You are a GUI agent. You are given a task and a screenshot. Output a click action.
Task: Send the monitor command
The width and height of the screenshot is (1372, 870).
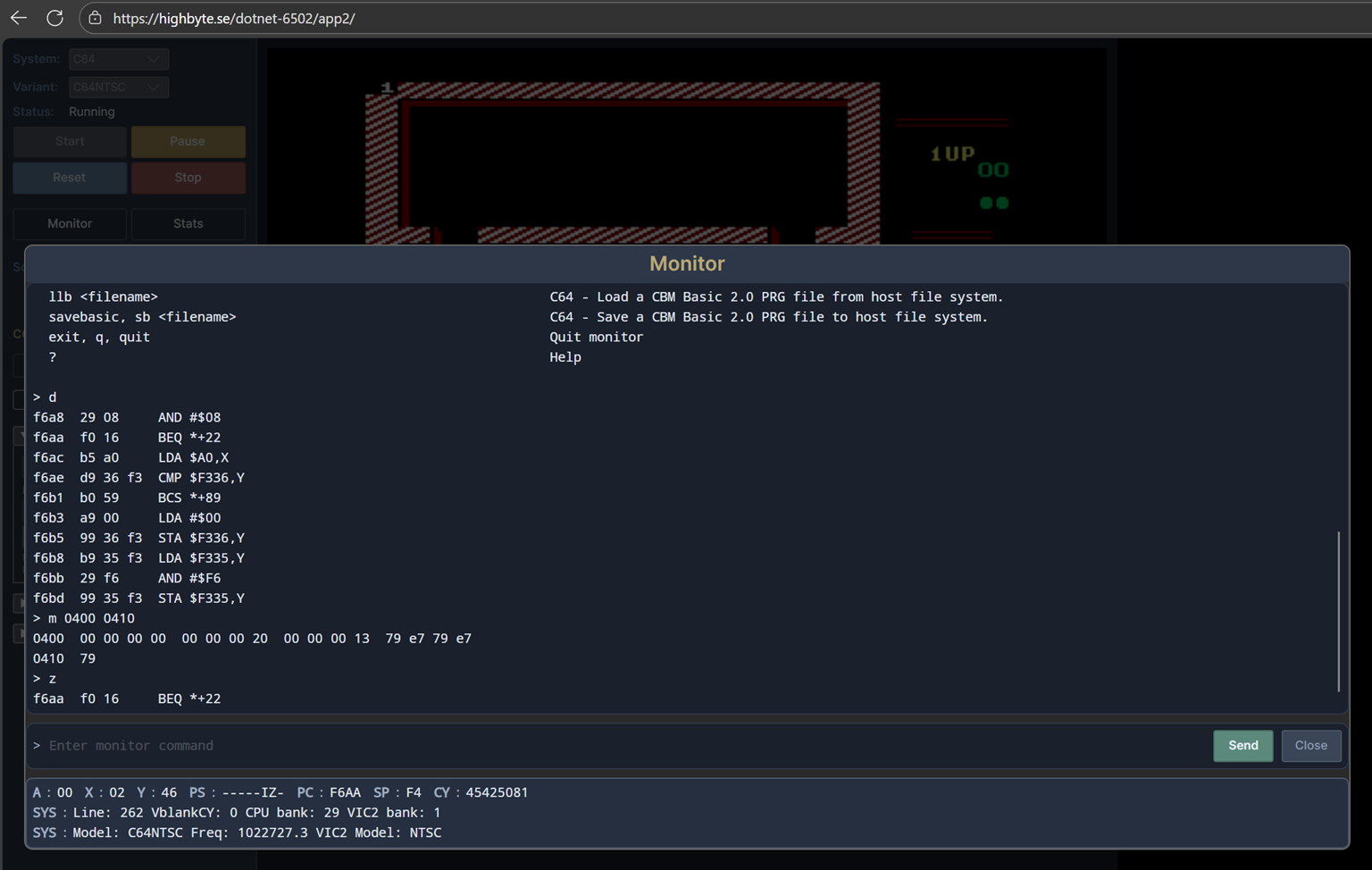point(1242,746)
